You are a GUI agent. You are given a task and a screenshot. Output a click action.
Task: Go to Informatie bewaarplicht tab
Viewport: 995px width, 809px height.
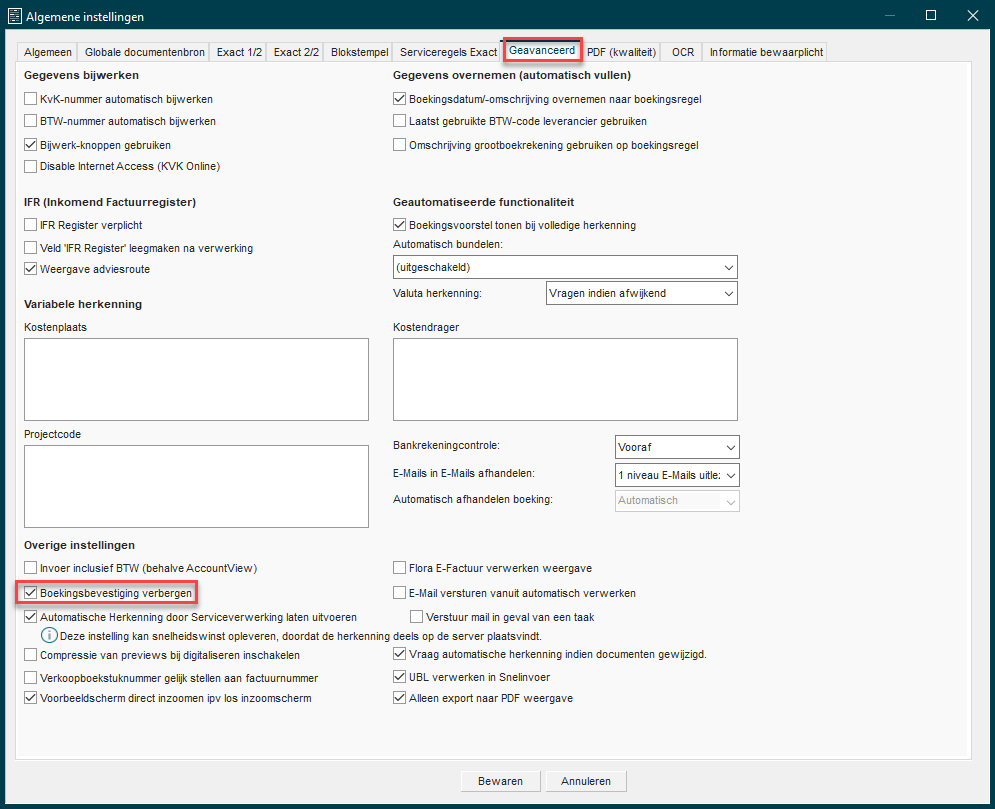pyautogui.click(x=765, y=52)
